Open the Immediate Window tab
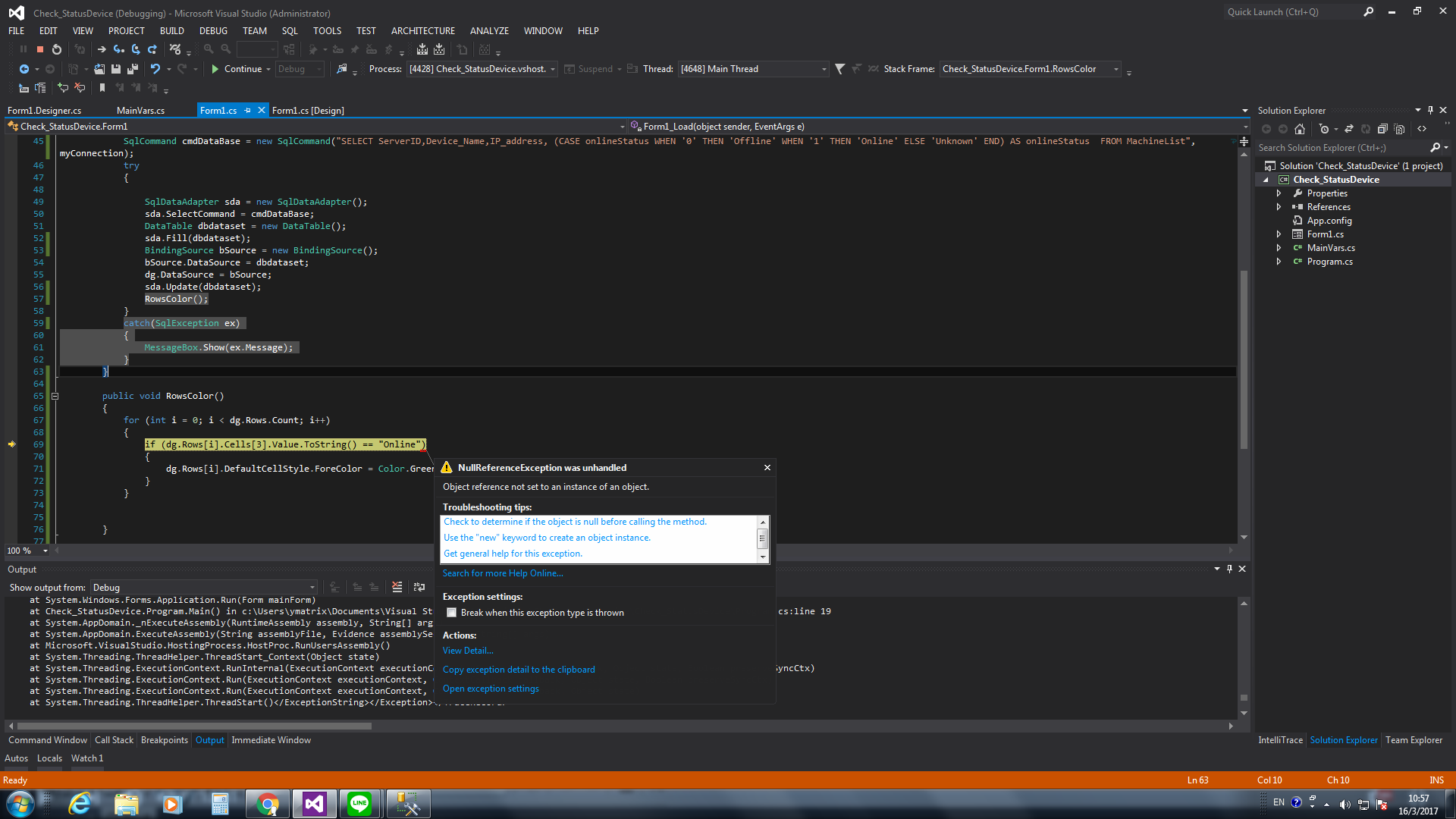 point(271,740)
